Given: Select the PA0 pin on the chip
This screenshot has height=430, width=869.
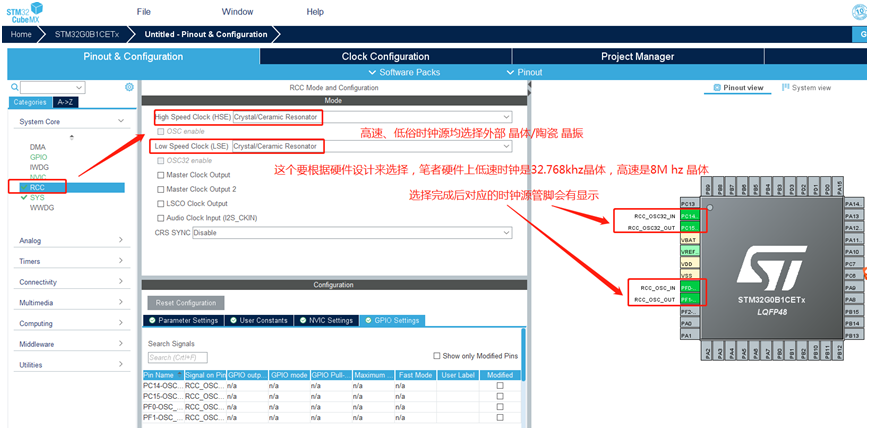Looking at the screenshot, I should pos(689,324).
